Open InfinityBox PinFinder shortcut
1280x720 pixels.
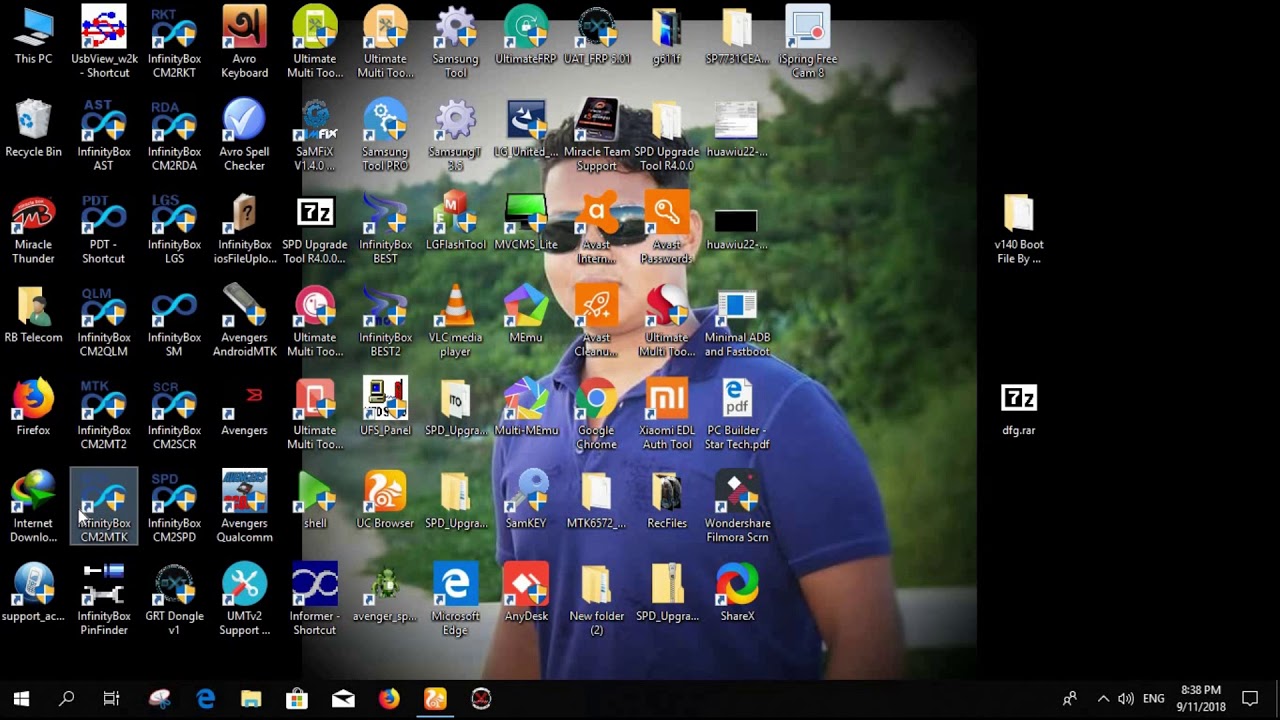click(104, 601)
